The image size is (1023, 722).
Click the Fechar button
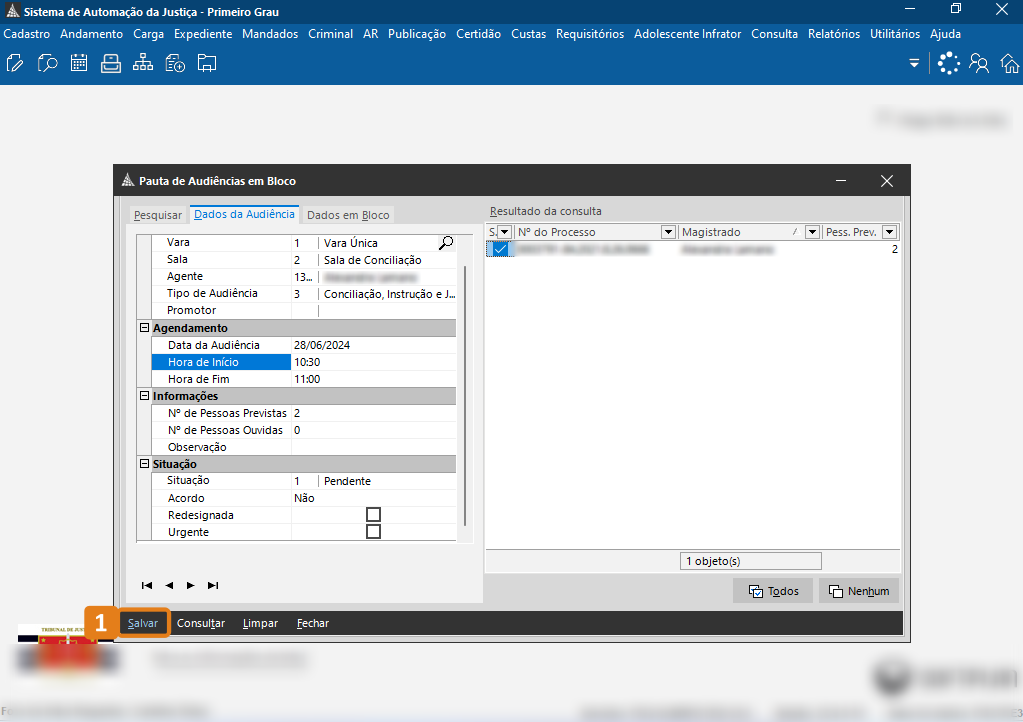tap(313, 623)
